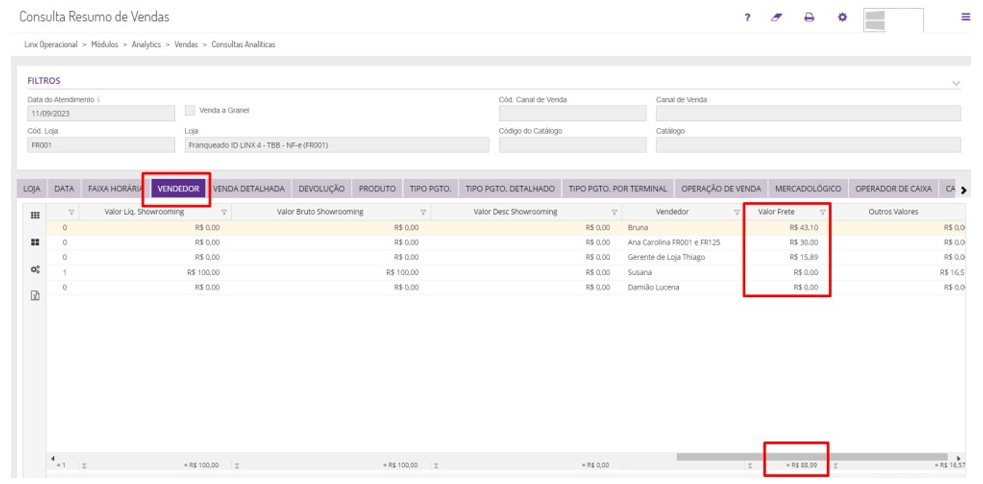Image resolution: width=983 pixels, height=484 pixels.
Task: Select Ana Carolina FR001 e FR125 row
Action: pyautogui.click(x=504, y=242)
